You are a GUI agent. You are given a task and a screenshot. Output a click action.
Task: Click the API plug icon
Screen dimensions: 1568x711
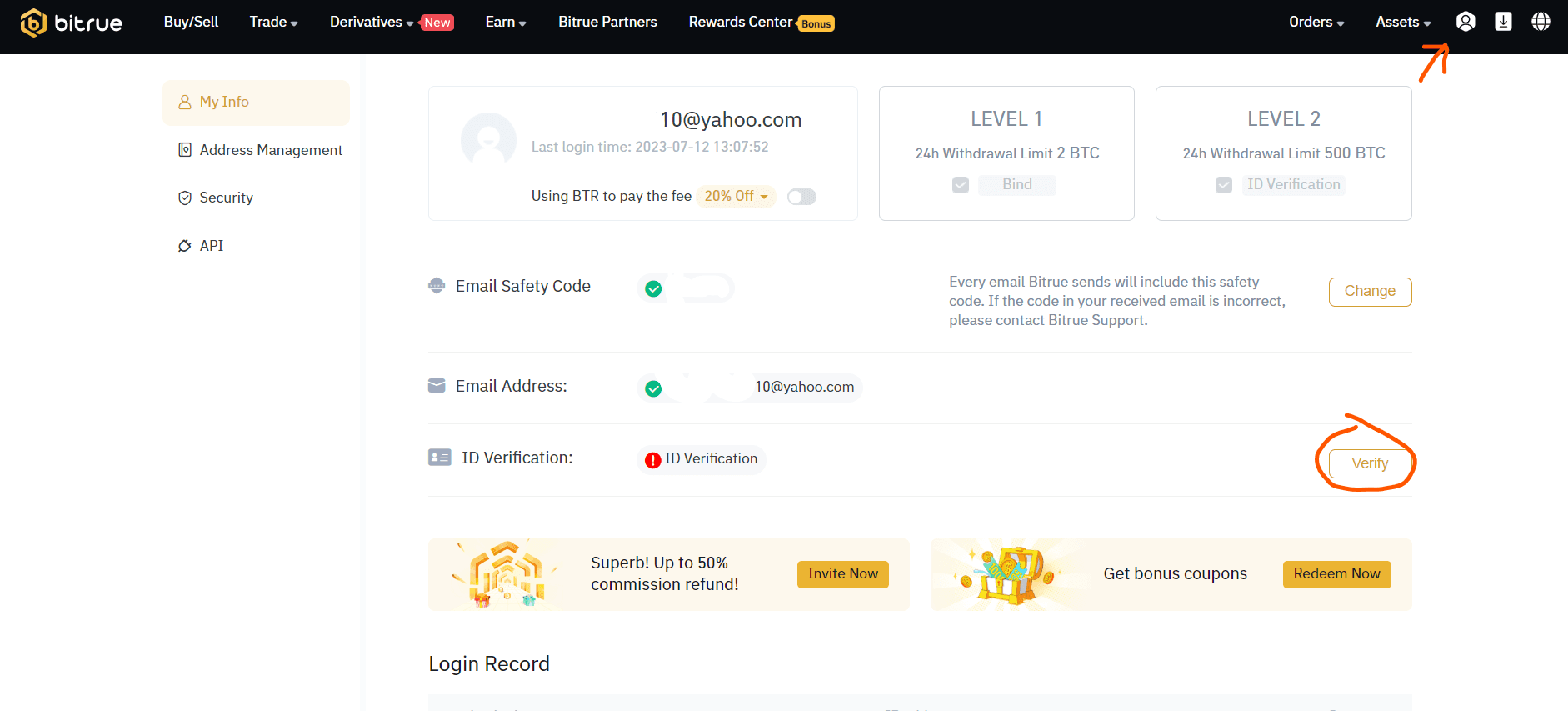click(x=185, y=246)
